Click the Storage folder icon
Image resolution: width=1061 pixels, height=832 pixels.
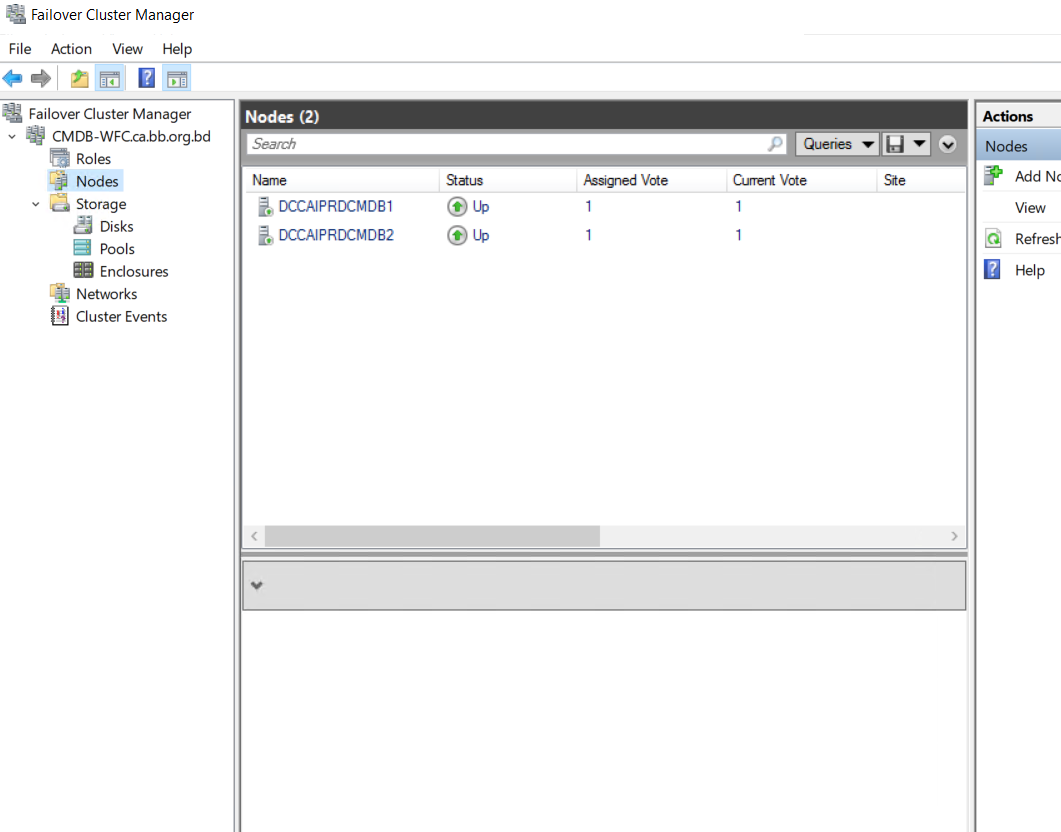[x=60, y=204]
